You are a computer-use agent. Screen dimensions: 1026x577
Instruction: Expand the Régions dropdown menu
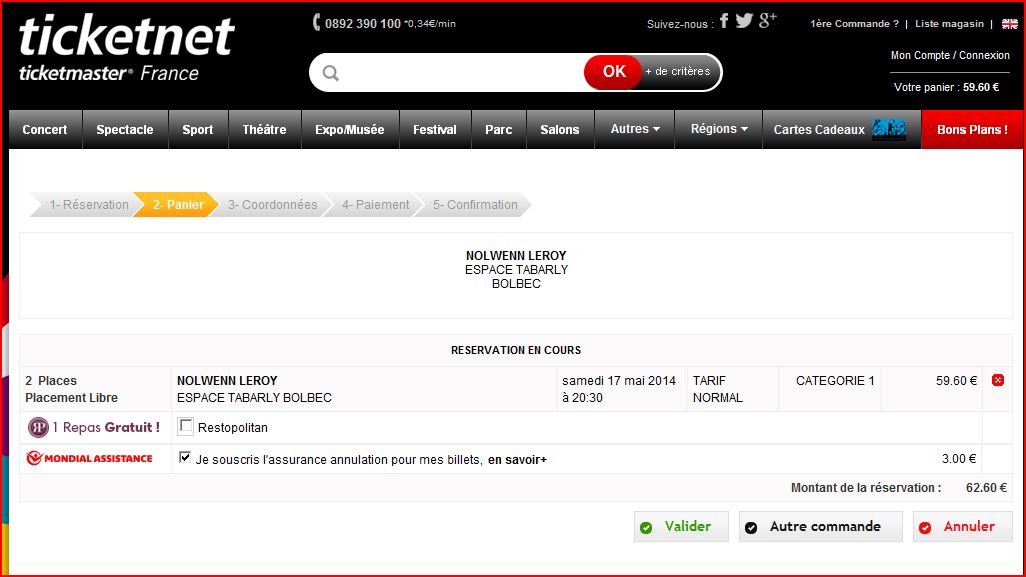[x=718, y=129]
